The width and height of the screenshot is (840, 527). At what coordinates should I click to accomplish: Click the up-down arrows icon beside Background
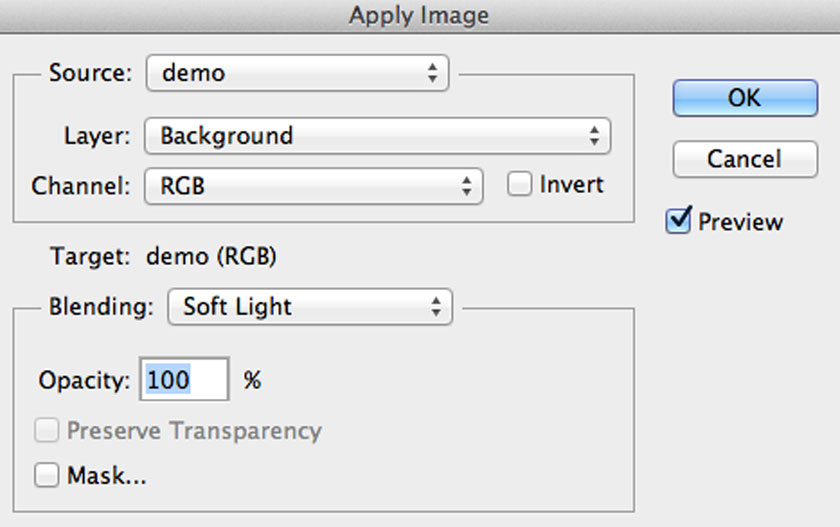(x=594, y=136)
